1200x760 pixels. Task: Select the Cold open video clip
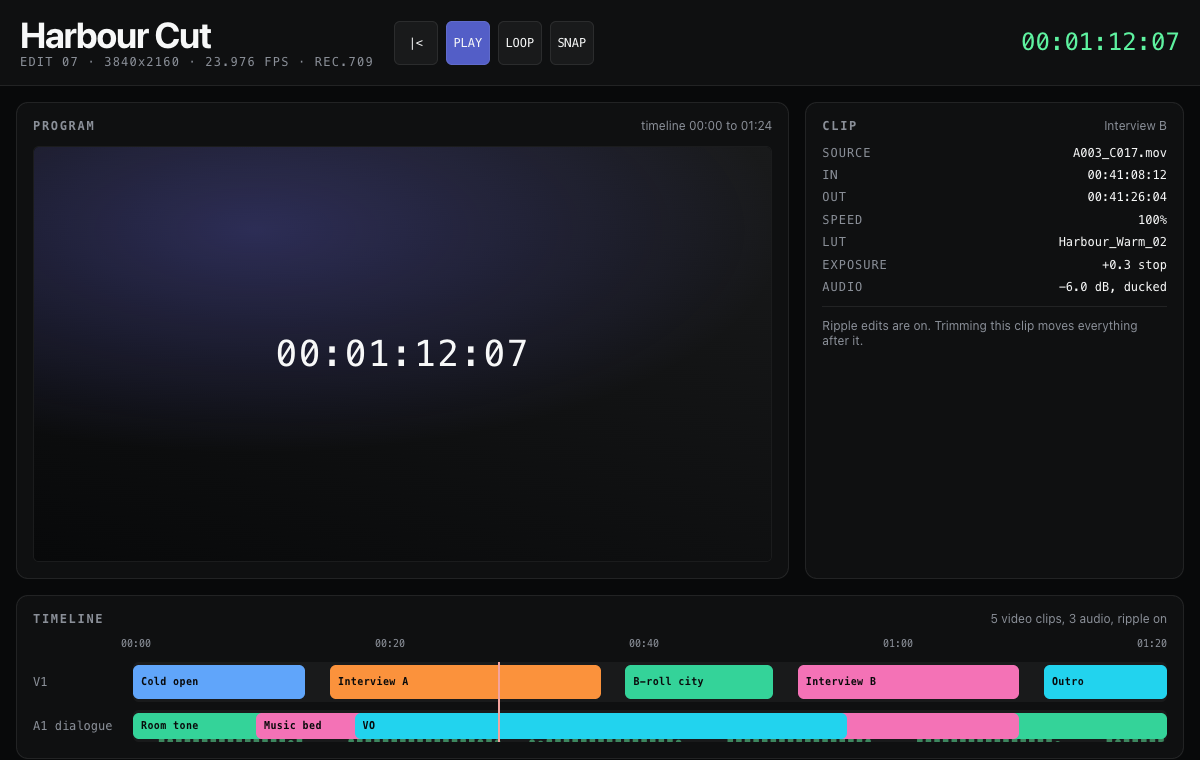tap(219, 682)
